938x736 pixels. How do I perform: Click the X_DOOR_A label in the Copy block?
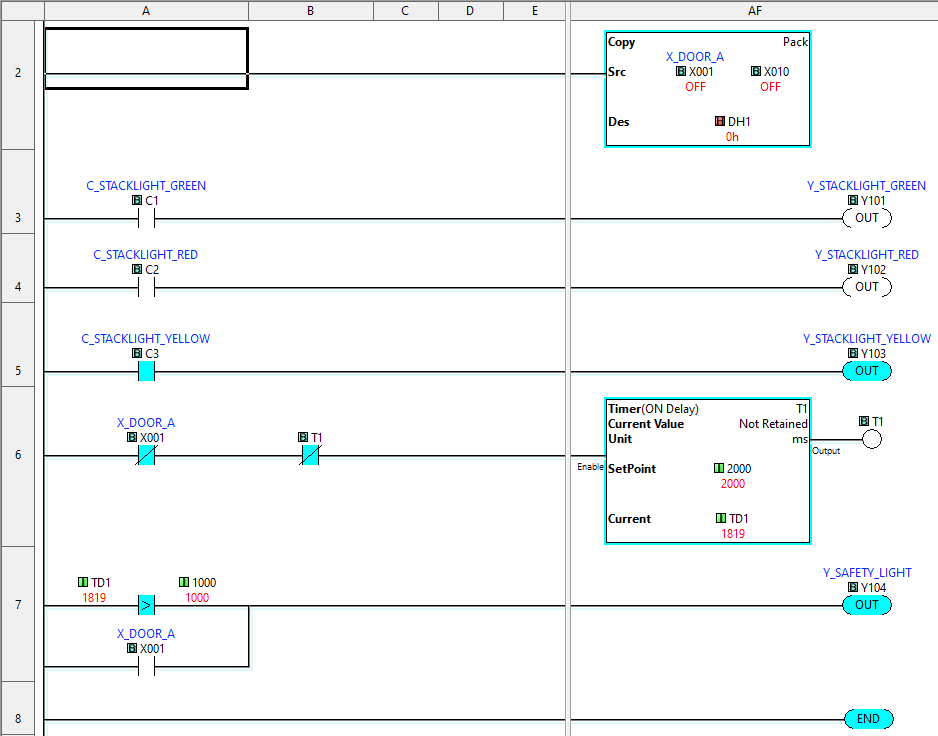coord(695,56)
